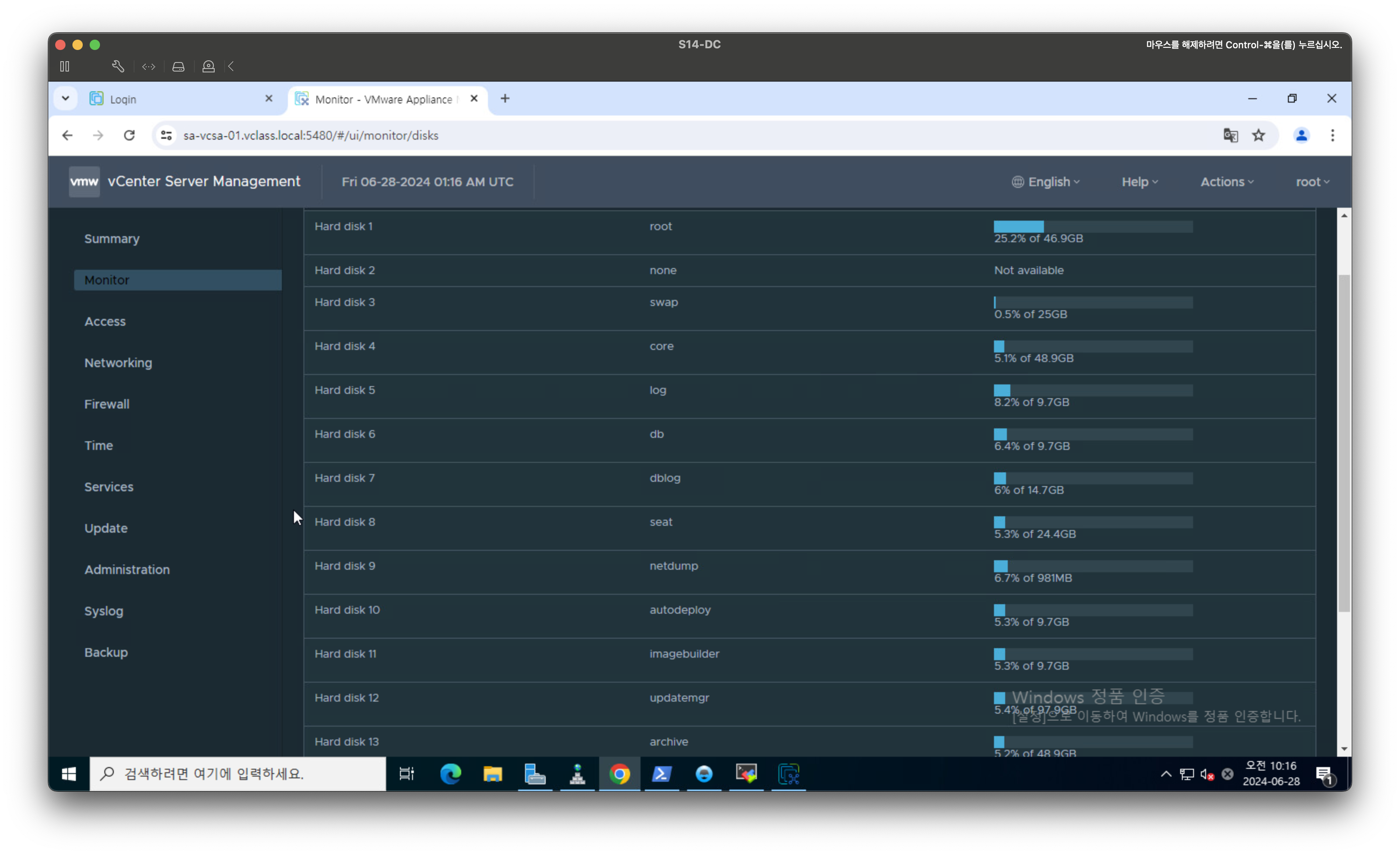Expand the English language dropdown
This screenshot has width=1400, height=855.
(1046, 182)
